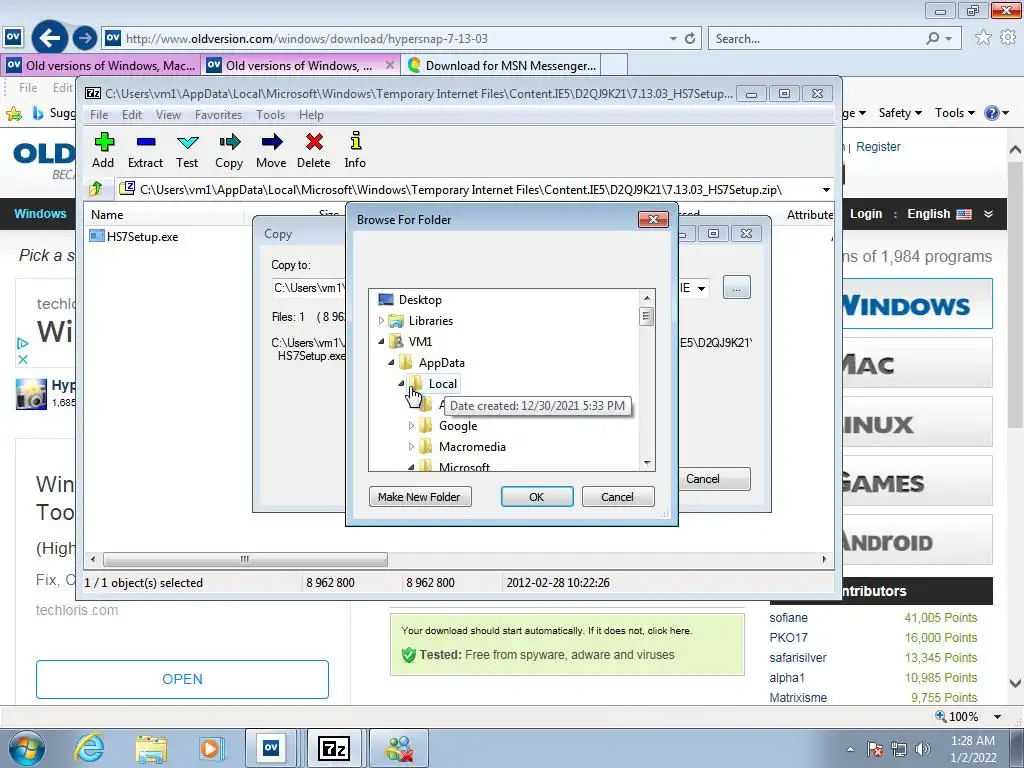Select HS7Setup.exe in 7-Zip file list
Screen dimensions: 1024x768
tap(142, 236)
